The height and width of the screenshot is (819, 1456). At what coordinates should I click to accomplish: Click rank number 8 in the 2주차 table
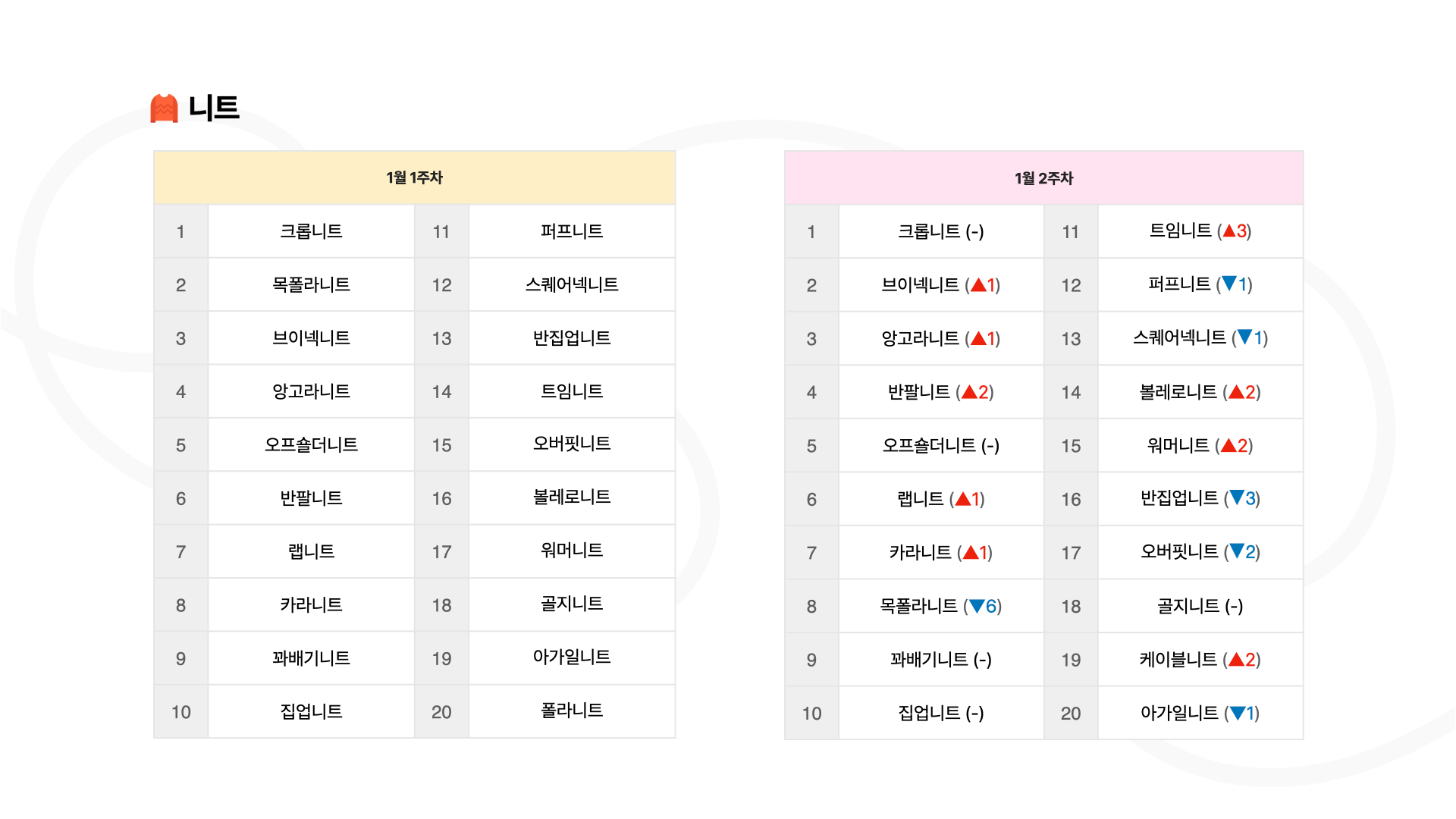811,607
